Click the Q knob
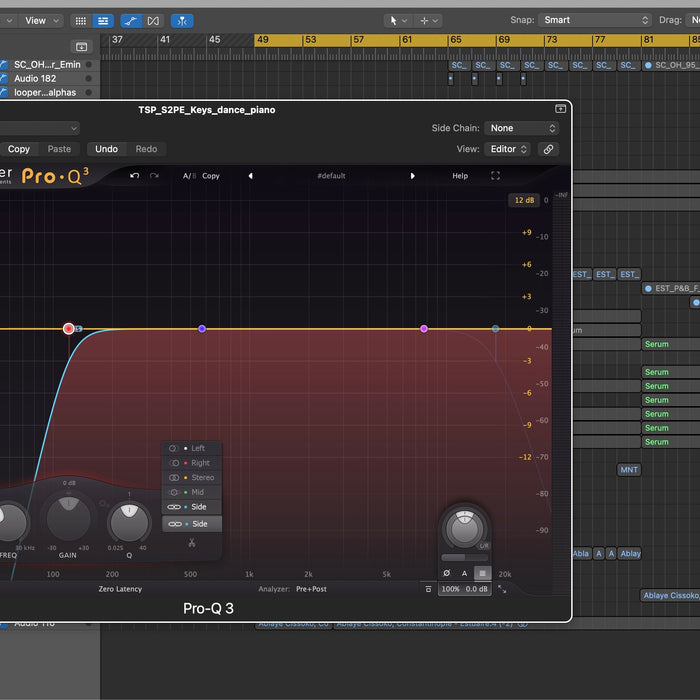The height and width of the screenshot is (700, 700). click(129, 522)
